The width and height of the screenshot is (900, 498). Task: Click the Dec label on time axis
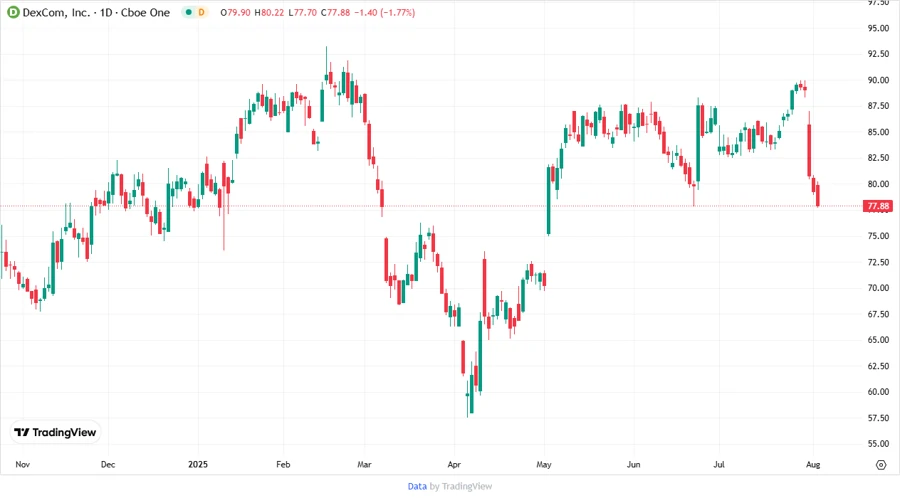[108, 465]
